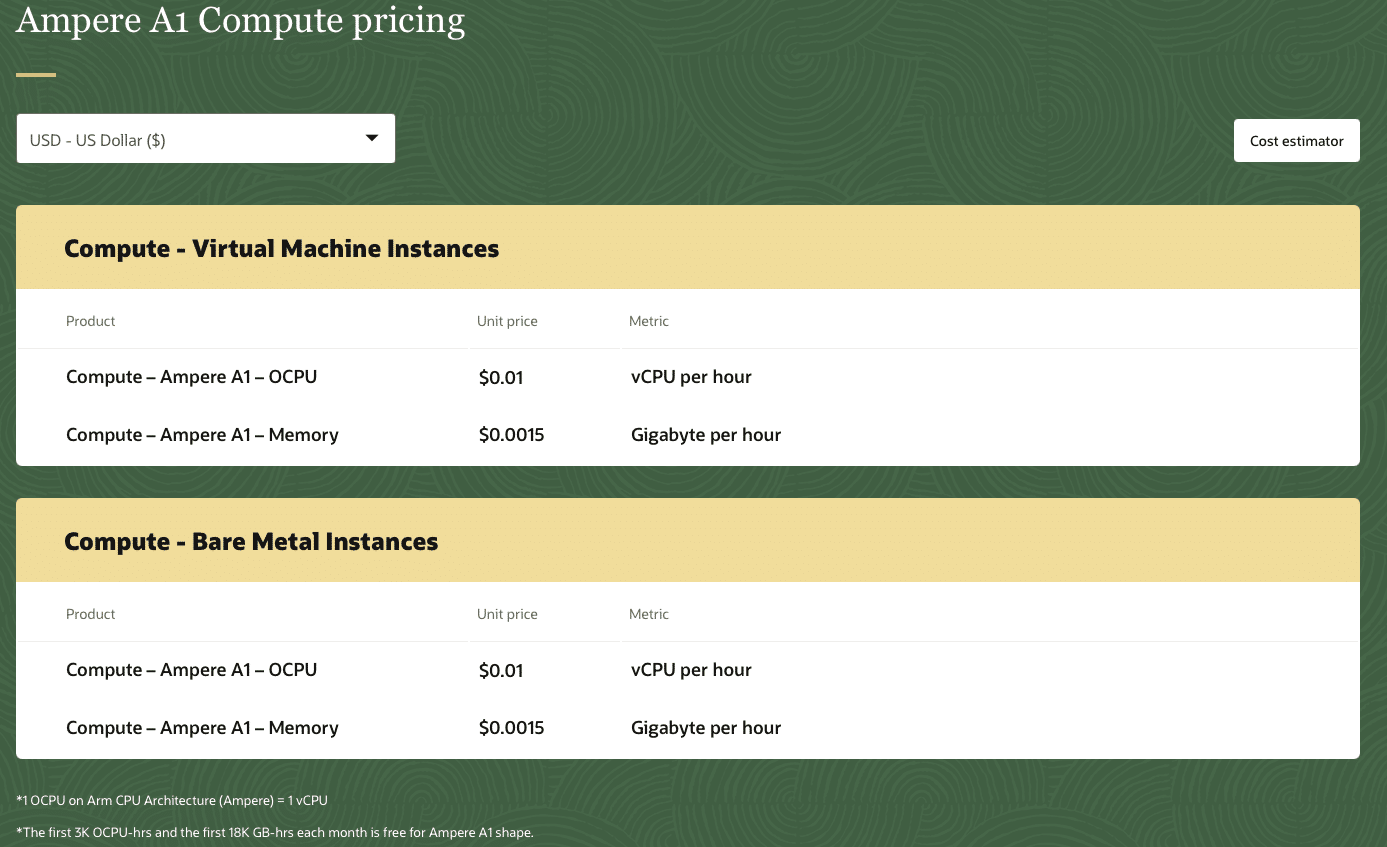1387x847 pixels.
Task: Click Product column header in Virtual Machine table
Action: tap(91, 321)
